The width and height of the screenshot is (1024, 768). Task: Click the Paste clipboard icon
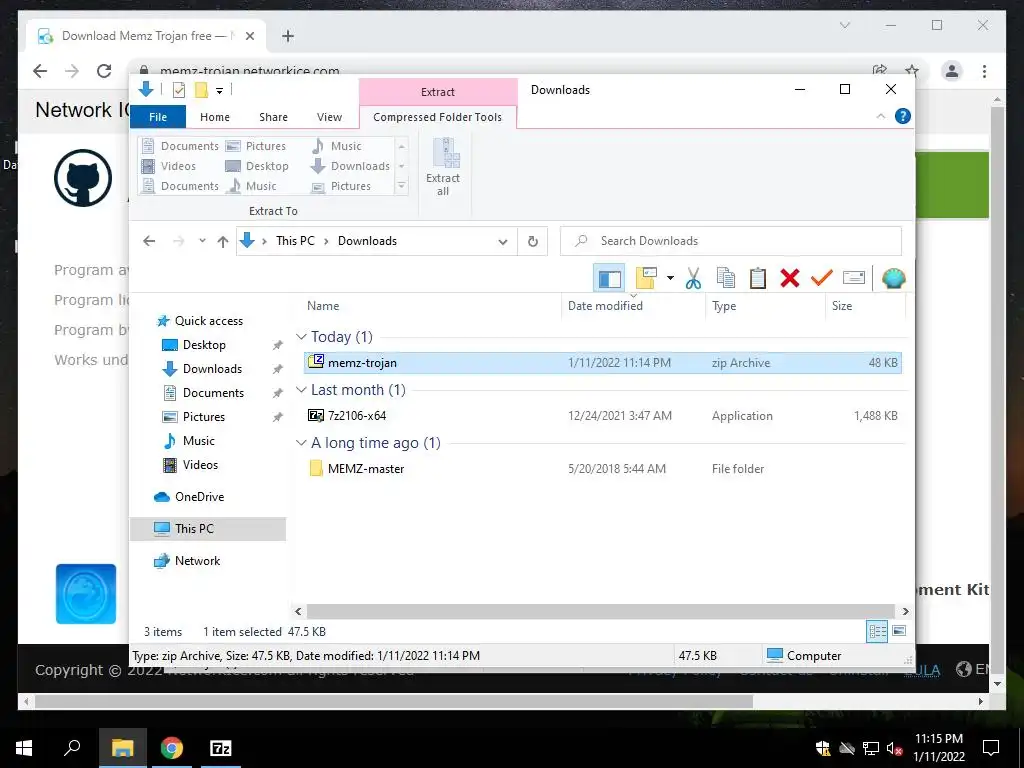[758, 278]
